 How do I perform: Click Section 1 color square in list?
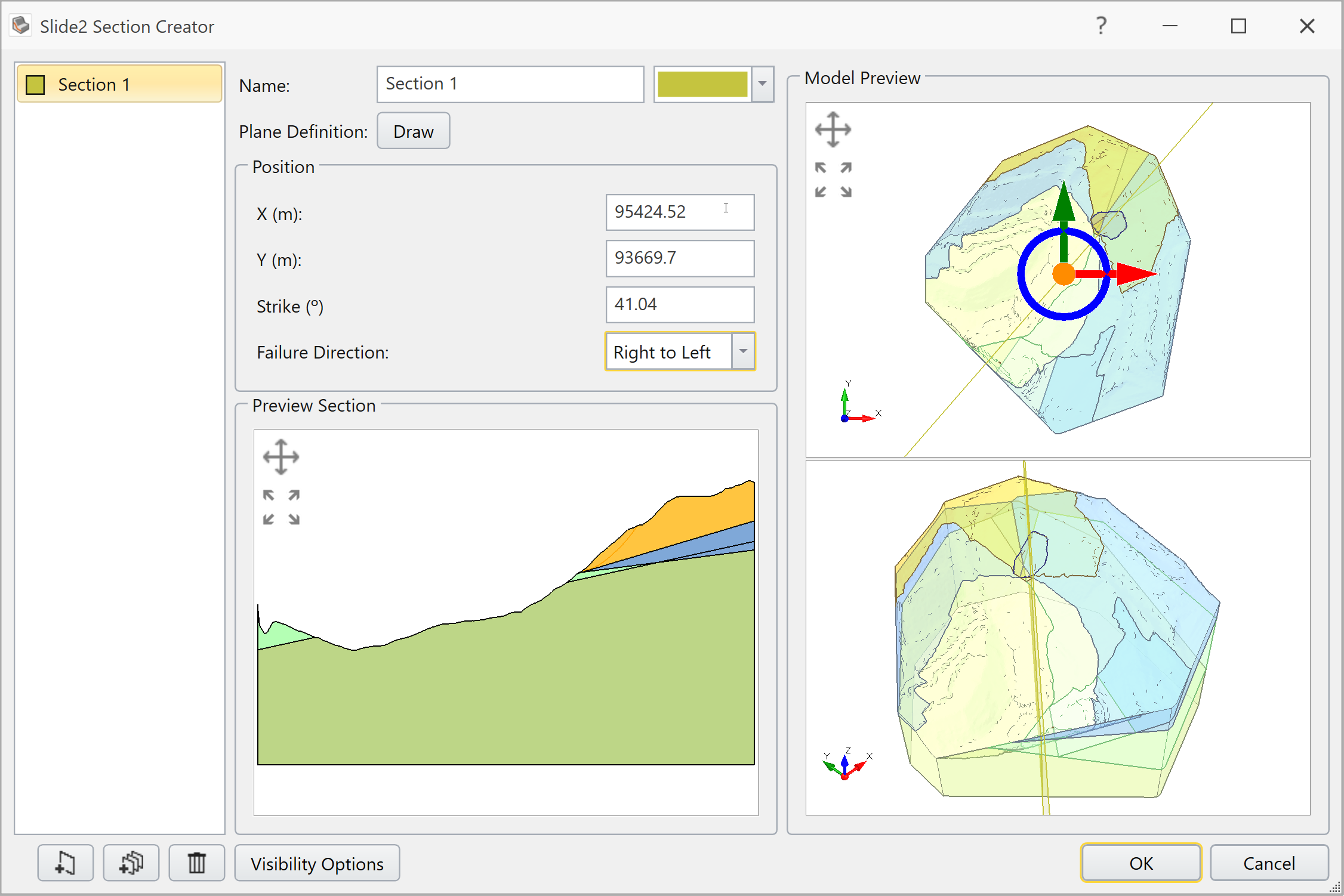pyautogui.click(x=35, y=85)
